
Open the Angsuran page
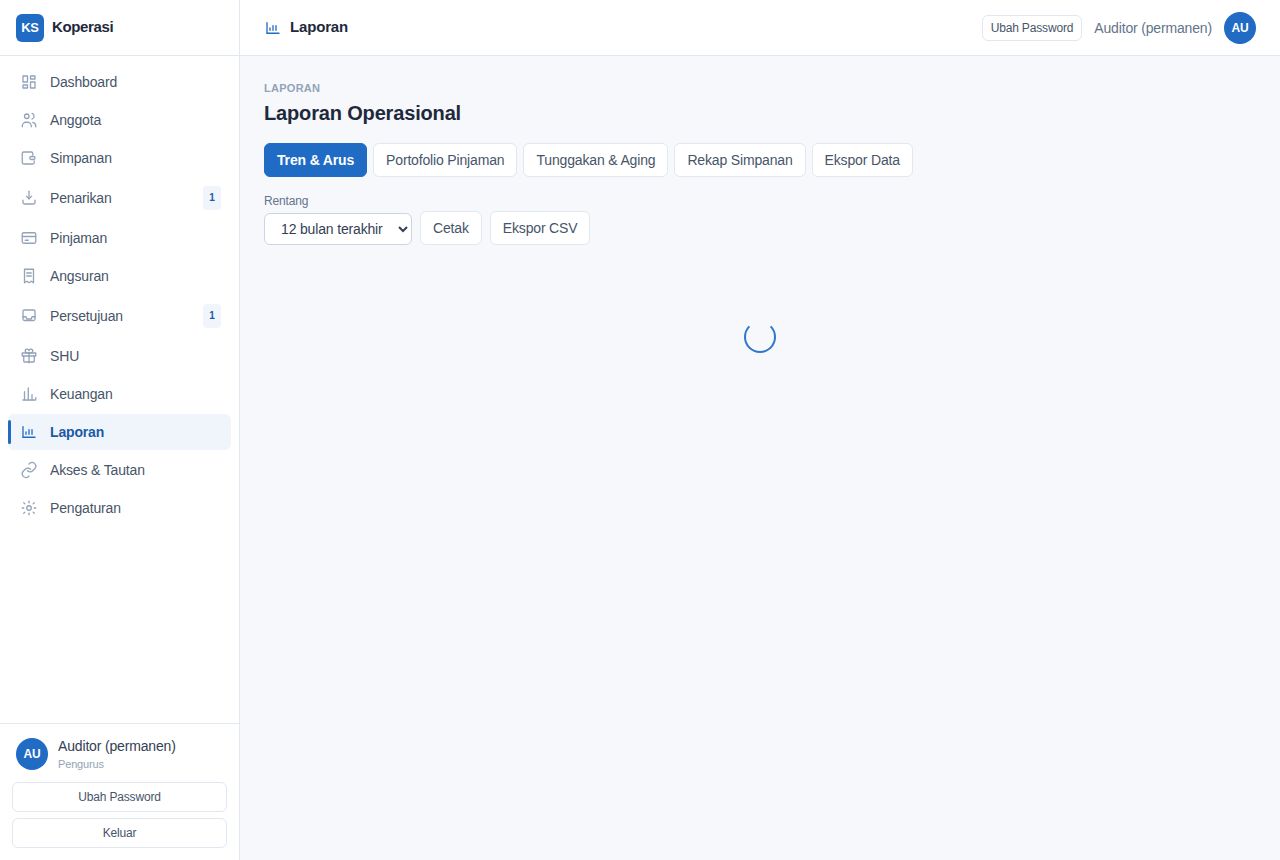pyautogui.click(x=119, y=276)
